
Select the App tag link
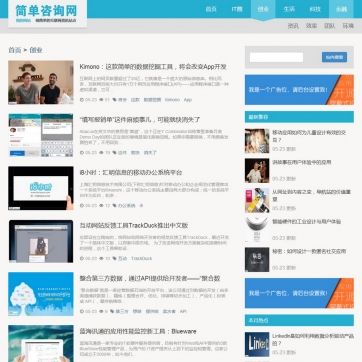(x=188, y=100)
